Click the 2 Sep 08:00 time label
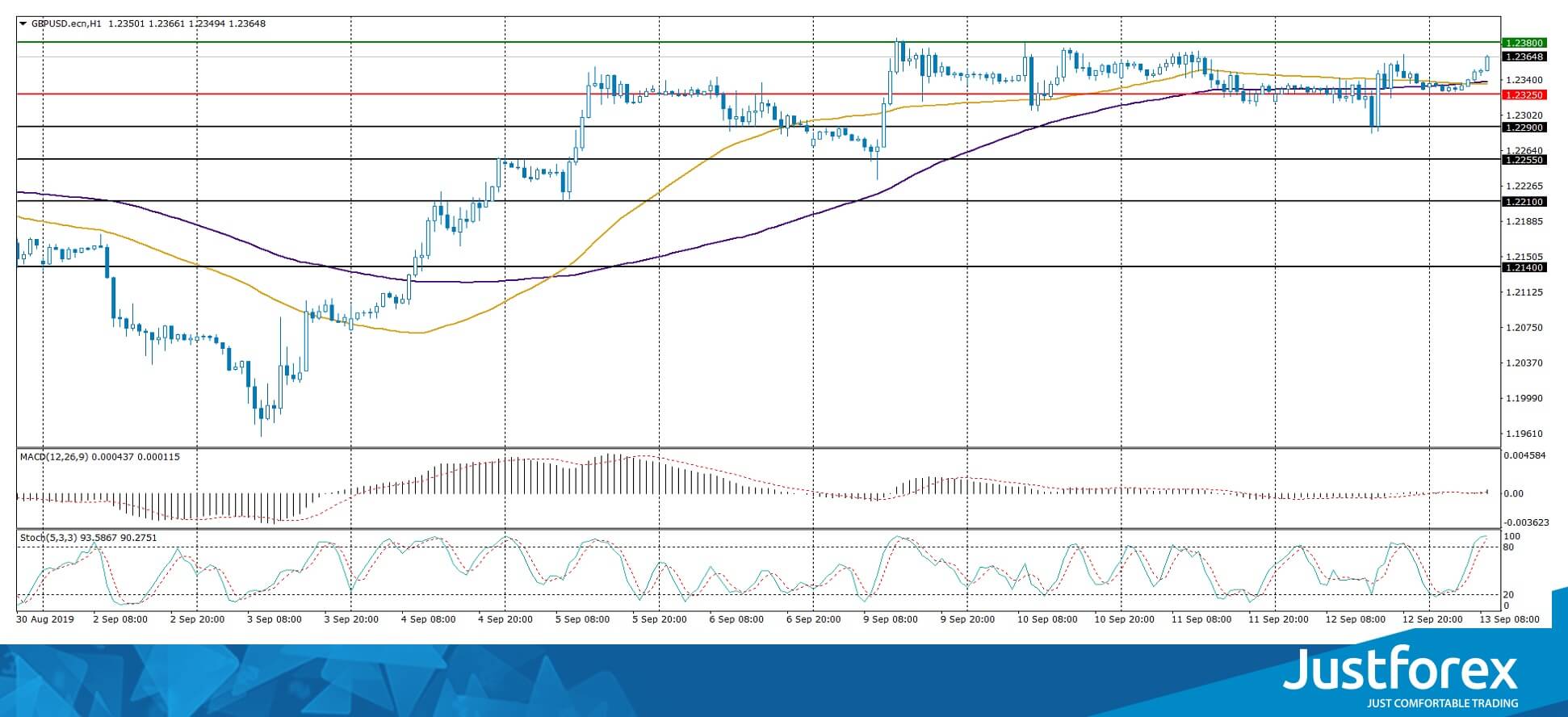Image resolution: width=1568 pixels, height=717 pixels. click(x=120, y=620)
